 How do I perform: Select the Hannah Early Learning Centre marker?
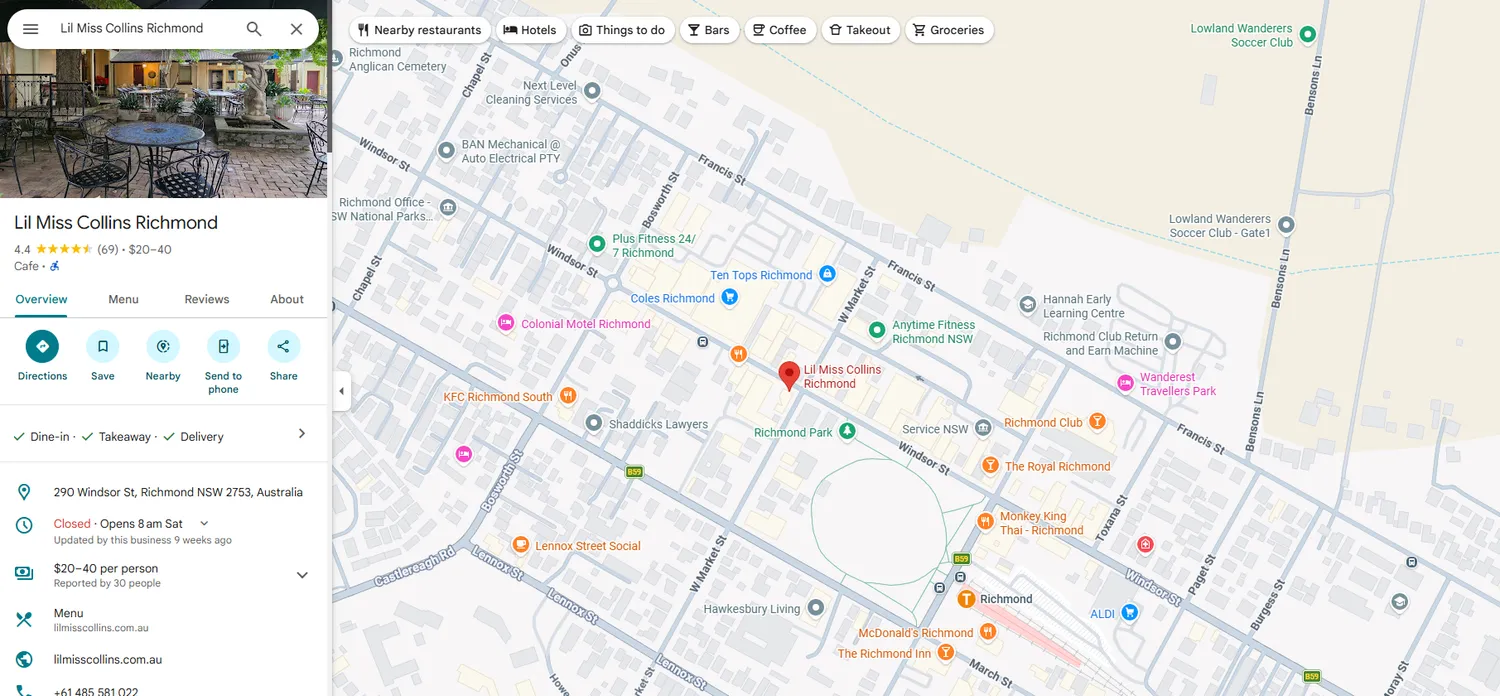click(1027, 304)
